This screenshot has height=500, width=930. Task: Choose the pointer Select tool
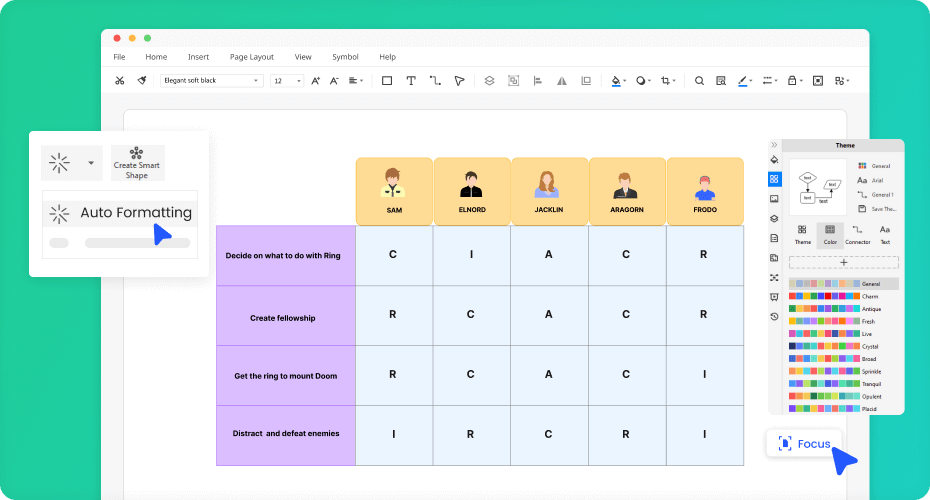[459, 81]
